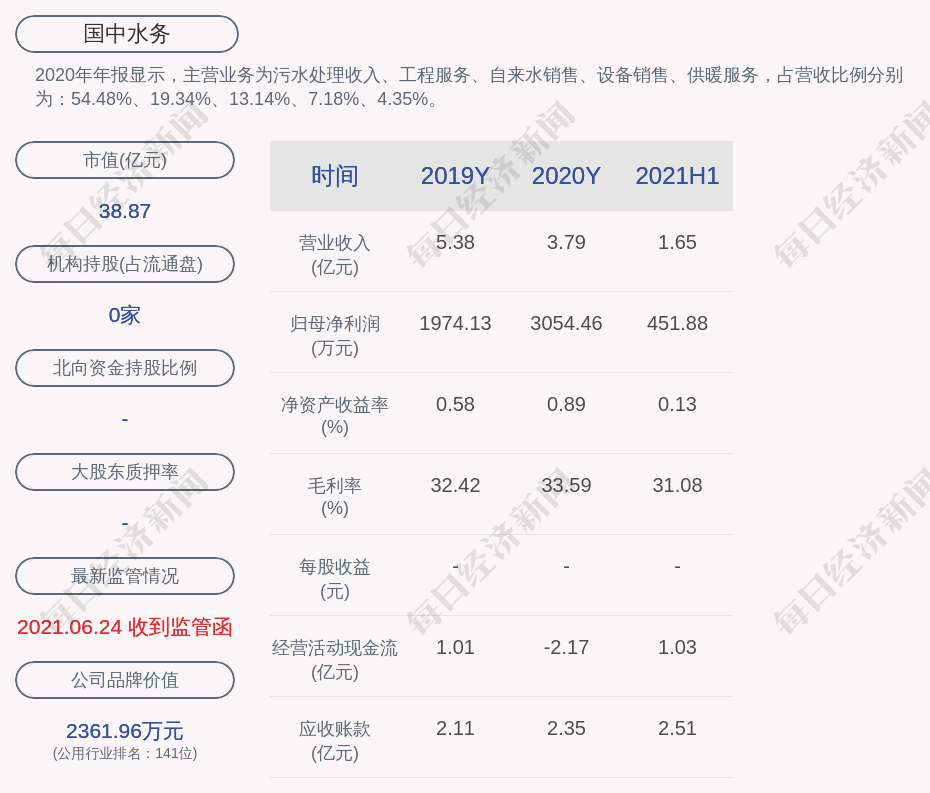Click cash flow value 1.01
Screen dimensions: 930x793
(x=455, y=647)
